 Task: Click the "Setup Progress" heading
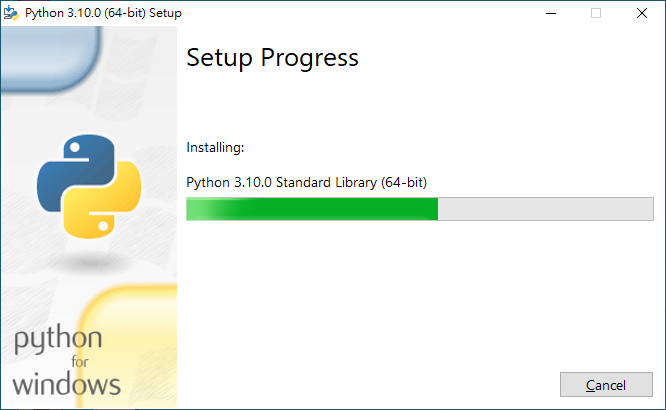pos(272,58)
